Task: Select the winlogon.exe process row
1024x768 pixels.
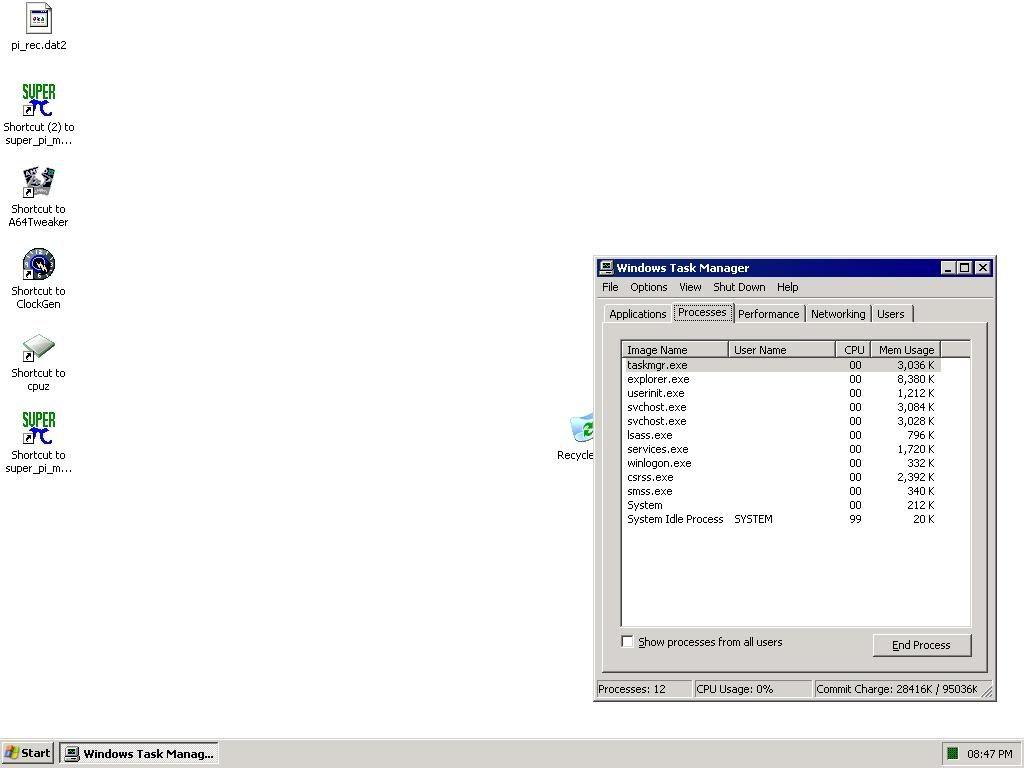Action: pos(781,463)
